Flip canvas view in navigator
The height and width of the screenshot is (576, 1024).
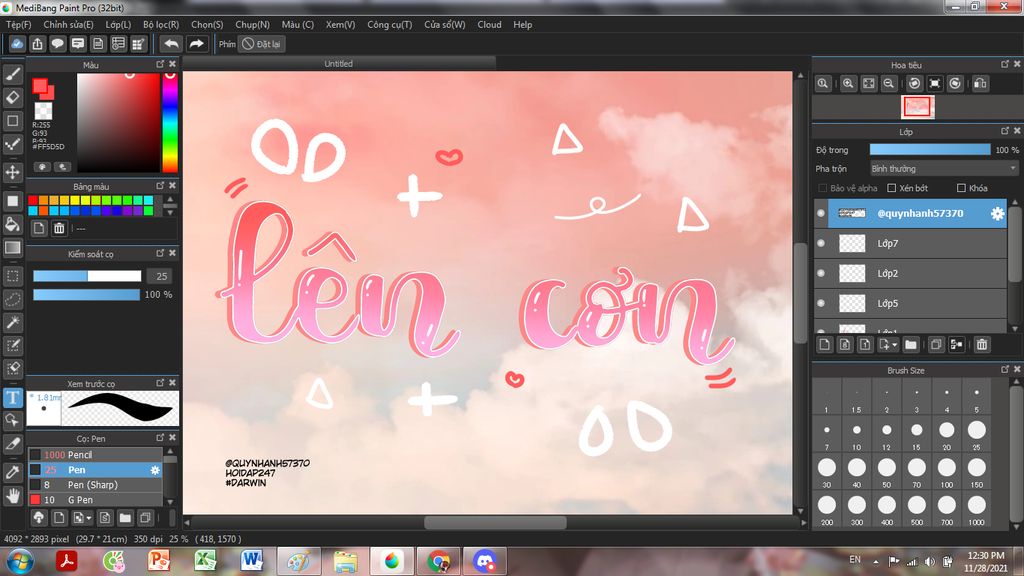[x=980, y=84]
